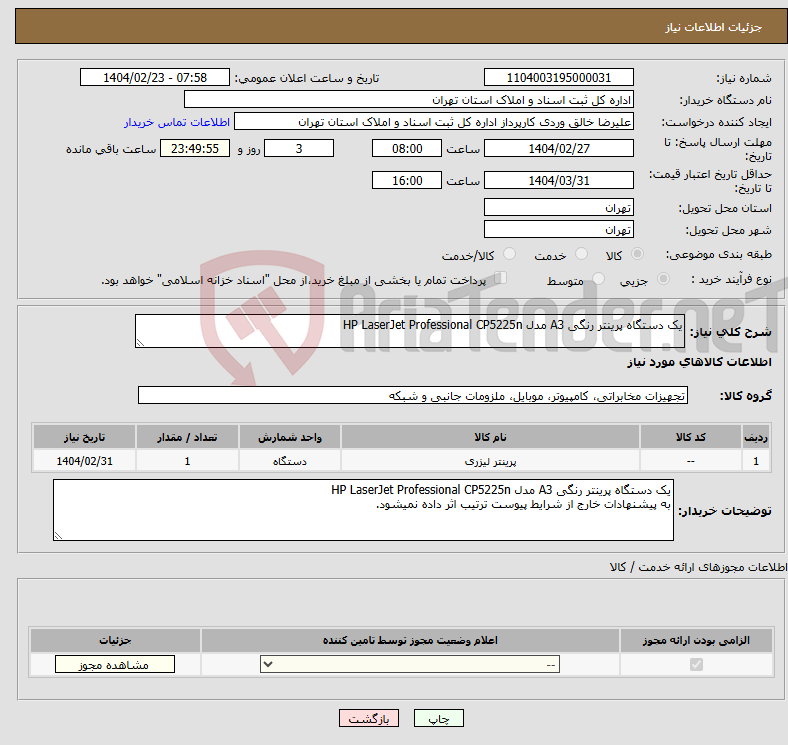This screenshot has height=745, width=788.
Task: Click the مشاهده مجوز button
Action: pyautogui.click(x=115, y=665)
